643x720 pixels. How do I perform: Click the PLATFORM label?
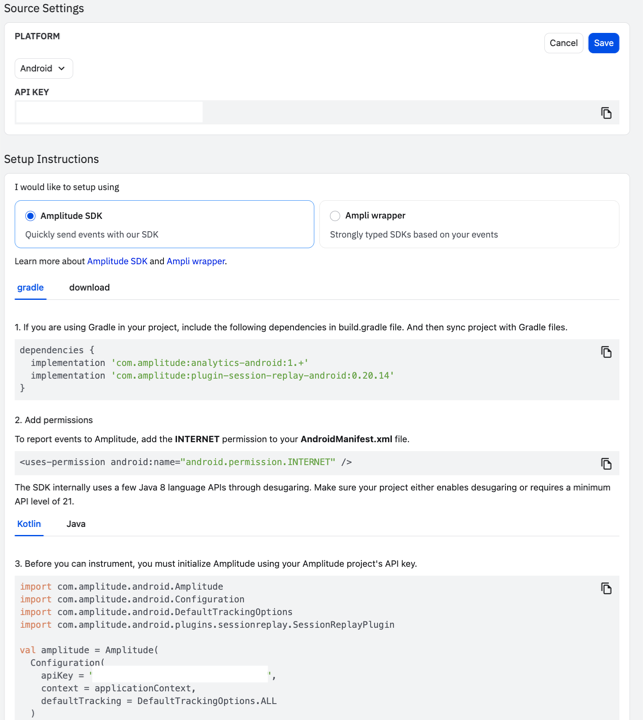tap(37, 36)
